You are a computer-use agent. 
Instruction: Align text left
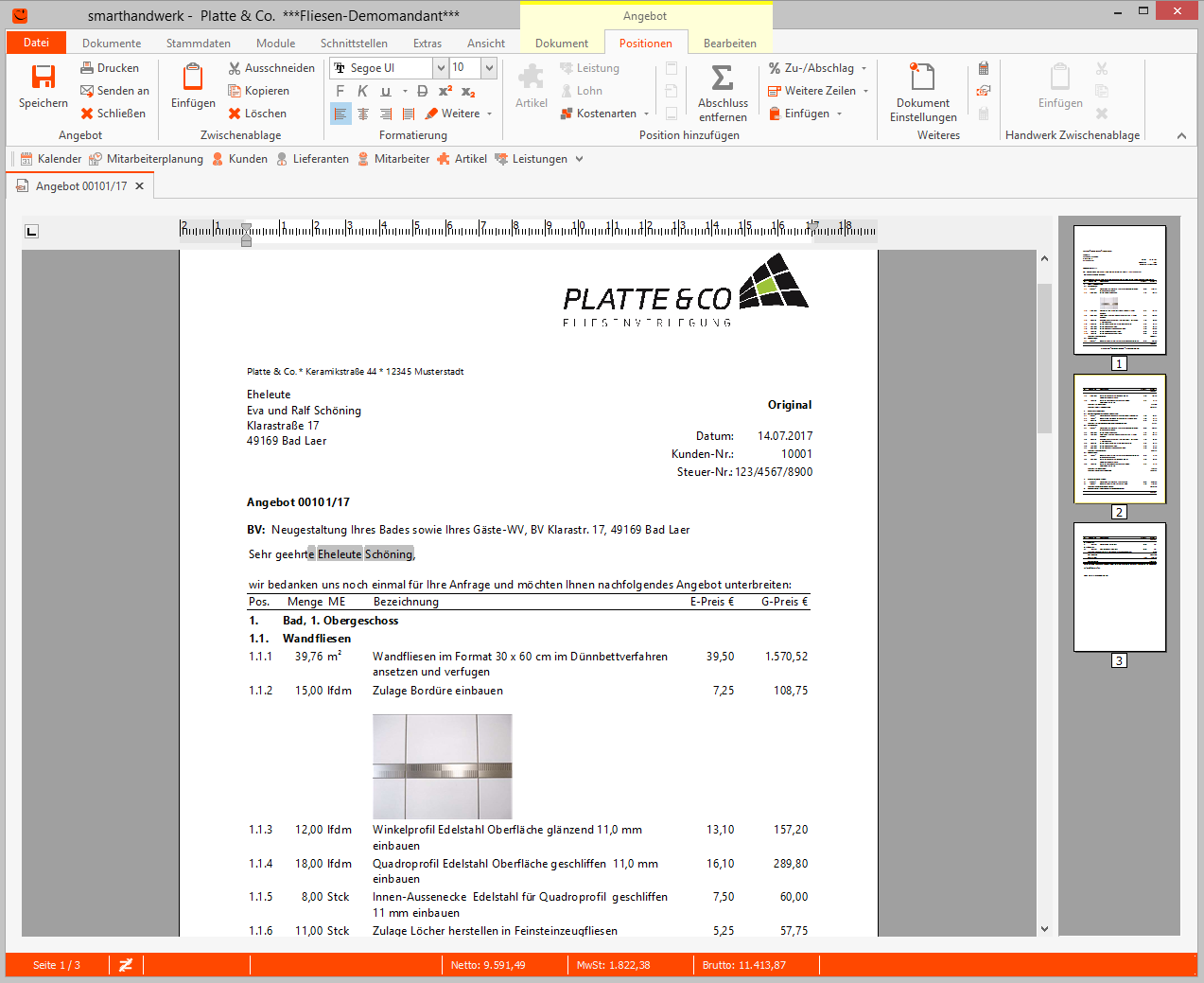click(340, 114)
